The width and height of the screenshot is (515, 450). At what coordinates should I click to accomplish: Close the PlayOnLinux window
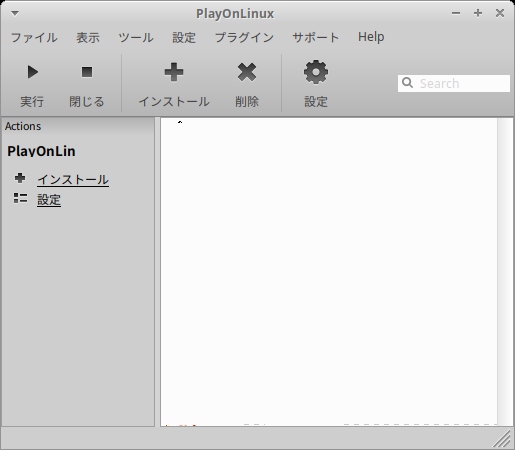pyautogui.click(x=500, y=13)
